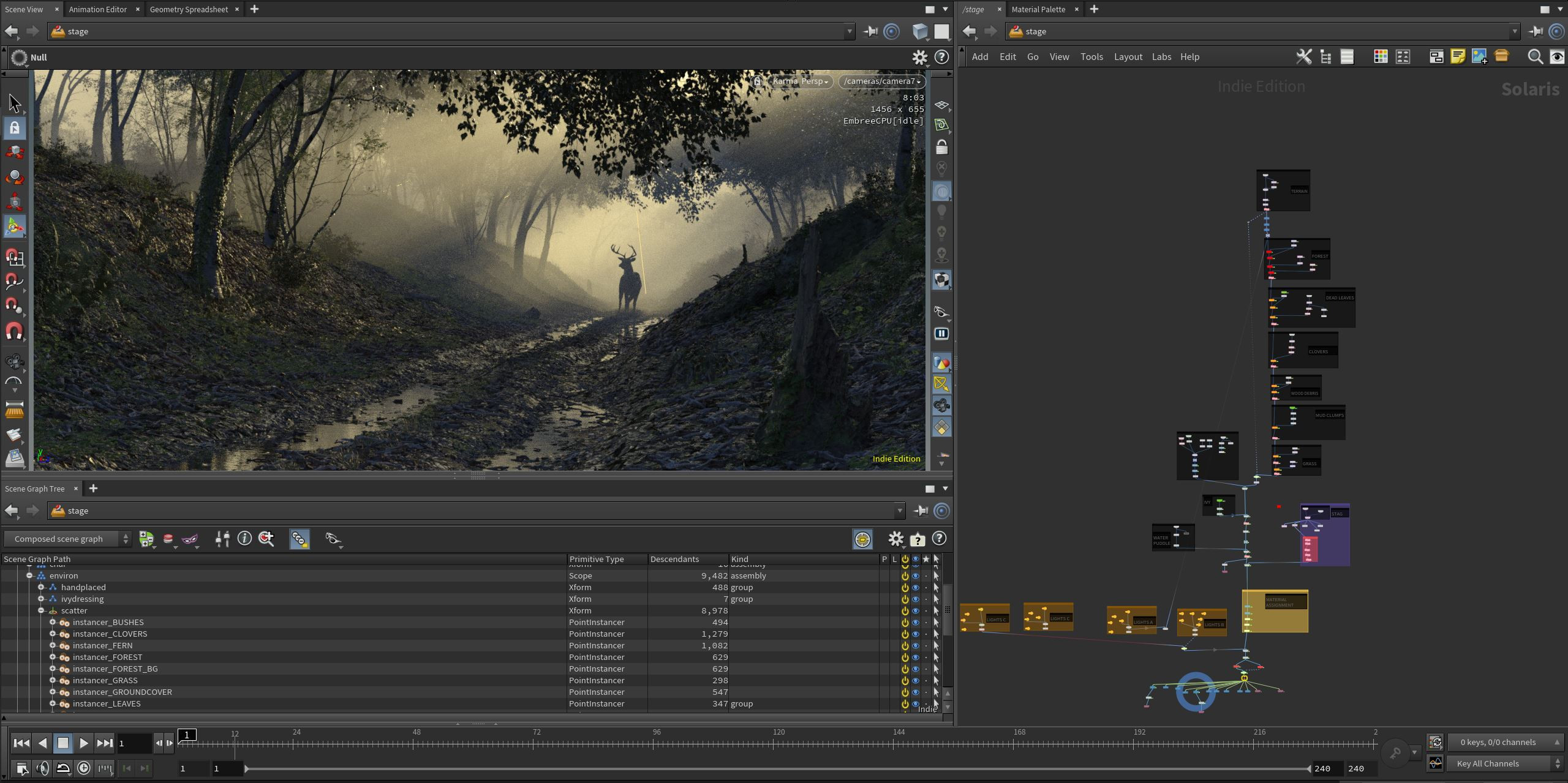Click the columns slider icon in Scene Graph Tree
The height and width of the screenshot is (783, 1568).
(222, 539)
